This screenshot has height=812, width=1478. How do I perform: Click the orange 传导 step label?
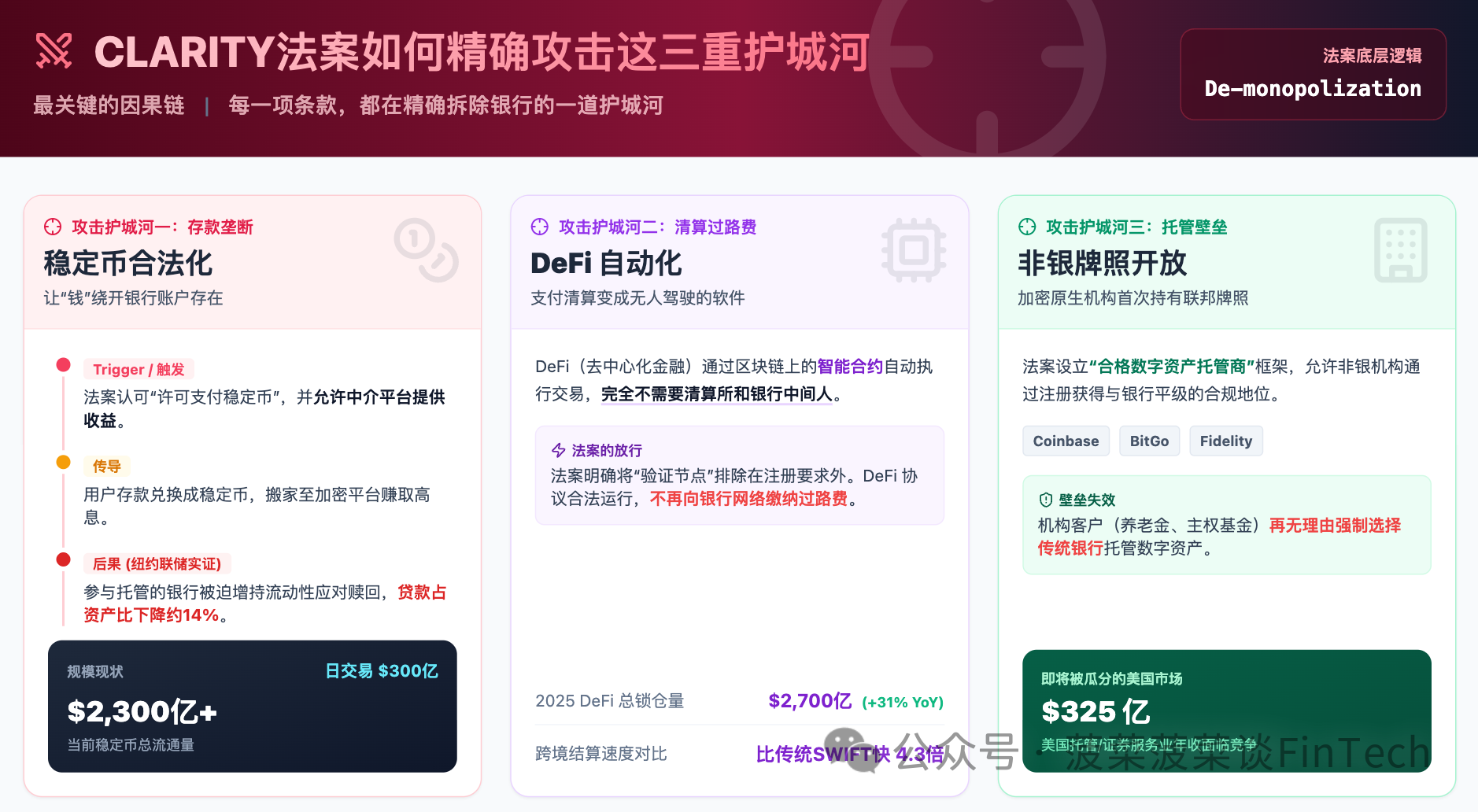(107, 466)
